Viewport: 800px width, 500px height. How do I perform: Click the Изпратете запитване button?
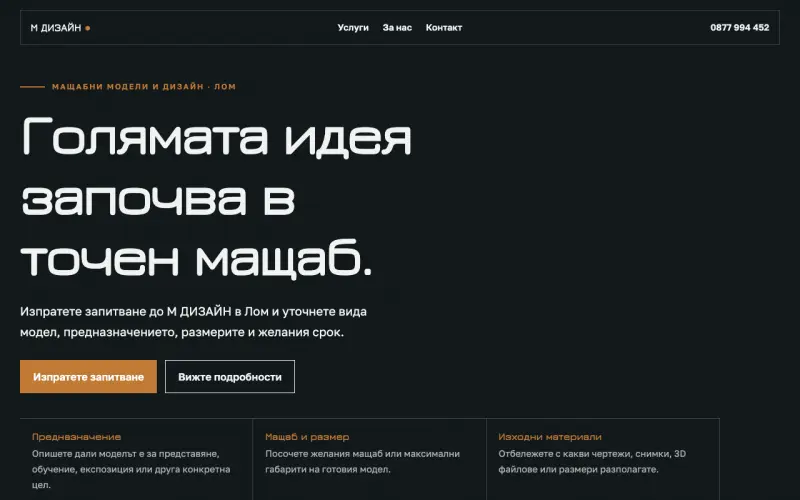click(88, 377)
